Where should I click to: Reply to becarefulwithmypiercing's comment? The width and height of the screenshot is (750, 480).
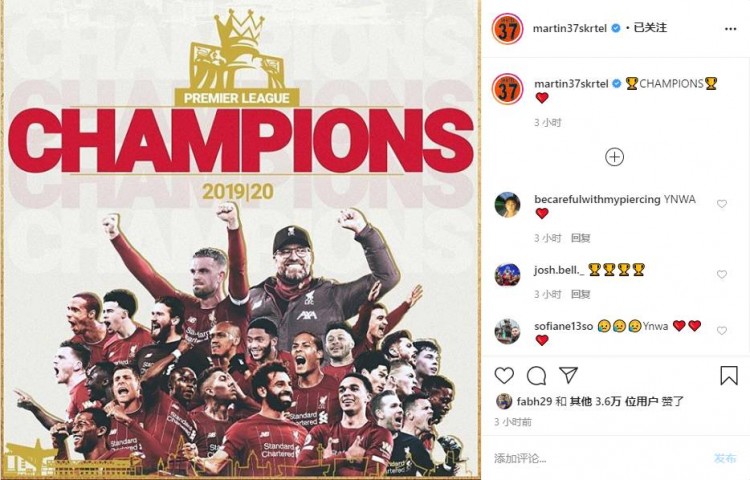pyautogui.click(x=581, y=238)
